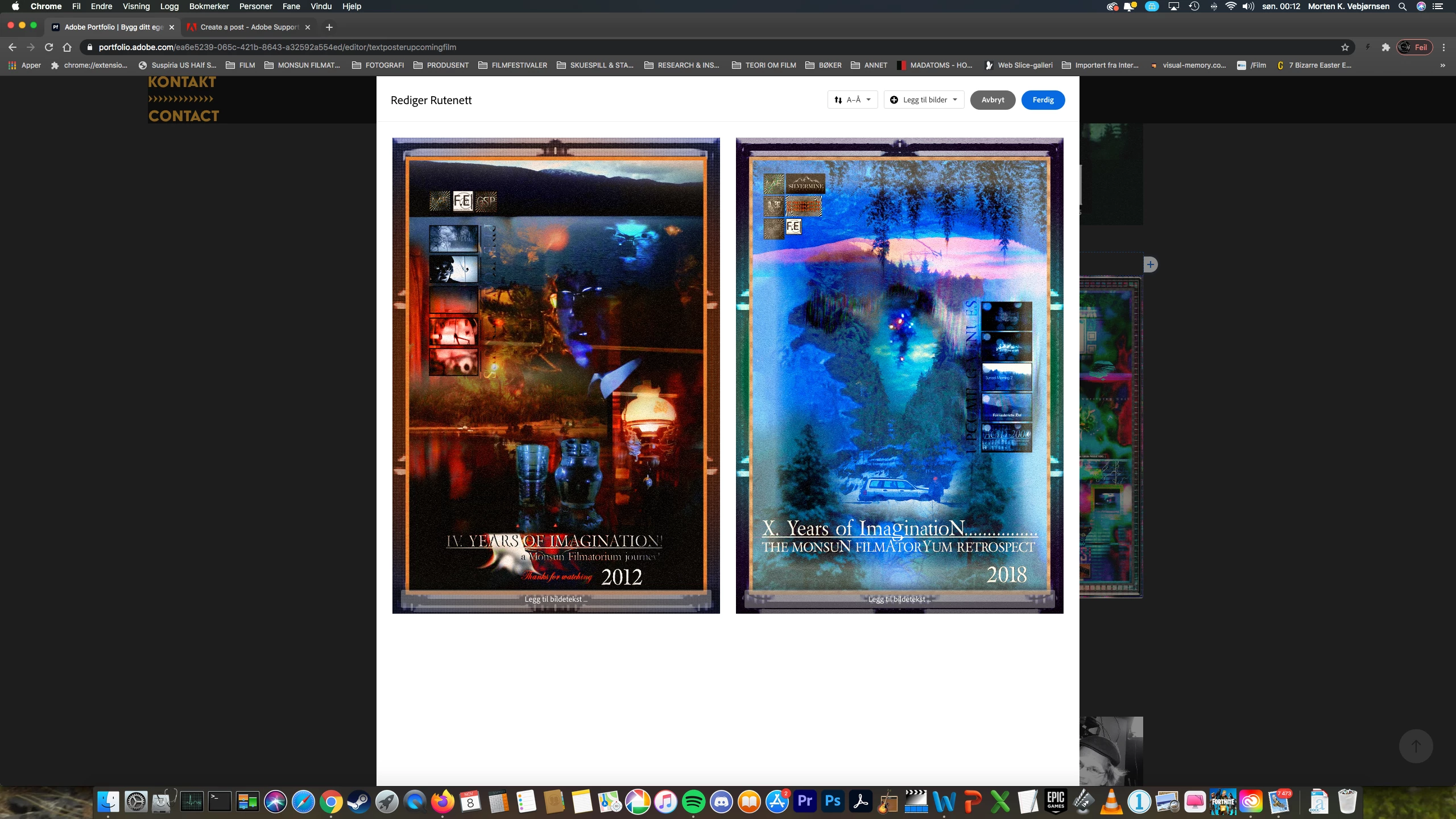The image size is (1456, 819).
Task: Click the blue plus add-section icon
Action: point(1150,264)
